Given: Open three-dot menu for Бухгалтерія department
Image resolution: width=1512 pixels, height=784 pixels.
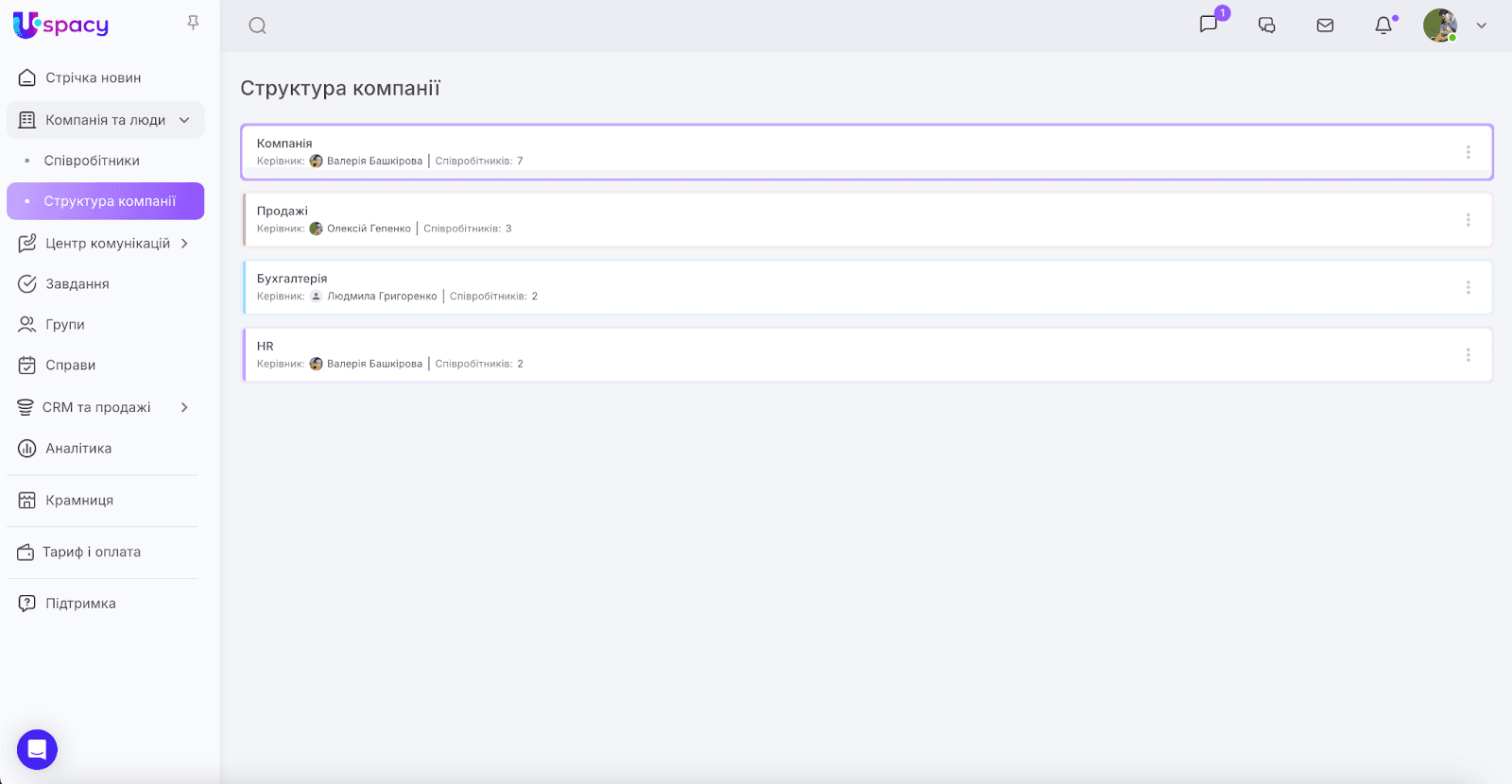Looking at the screenshot, I should 1468,287.
